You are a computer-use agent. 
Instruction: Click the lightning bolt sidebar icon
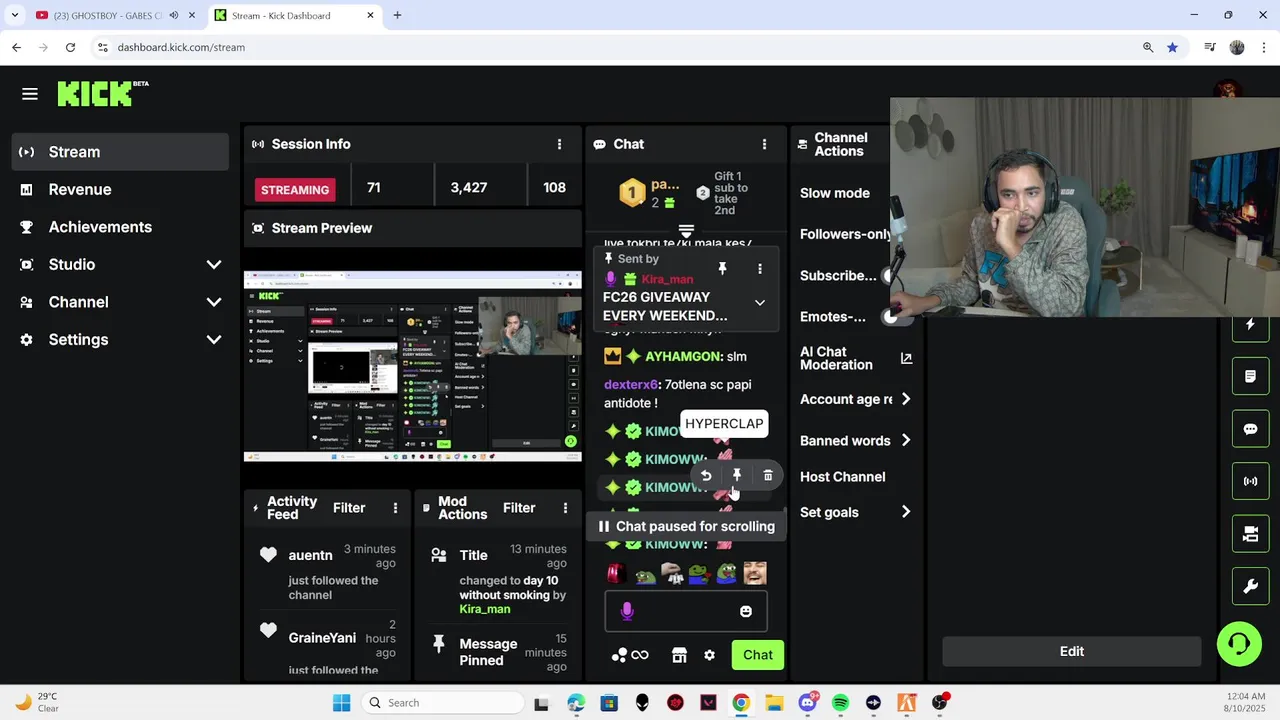(x=1250, y=324)
